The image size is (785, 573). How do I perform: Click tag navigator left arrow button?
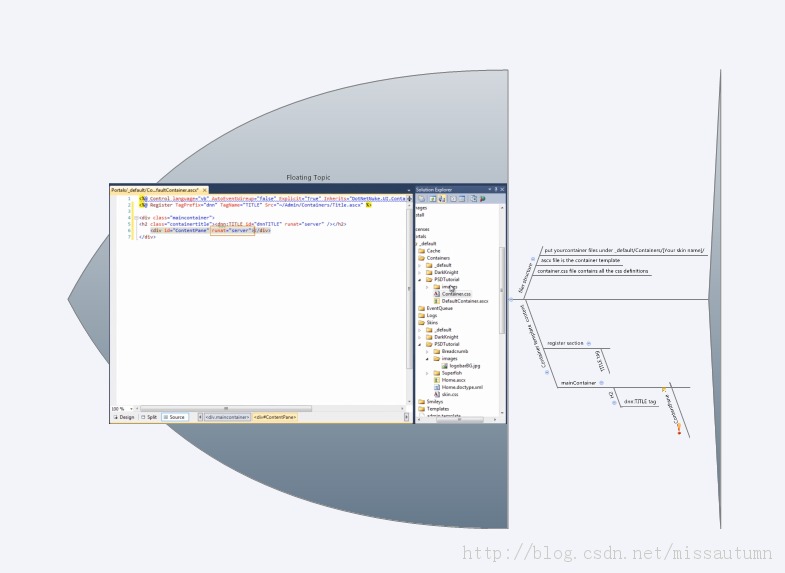200,417
